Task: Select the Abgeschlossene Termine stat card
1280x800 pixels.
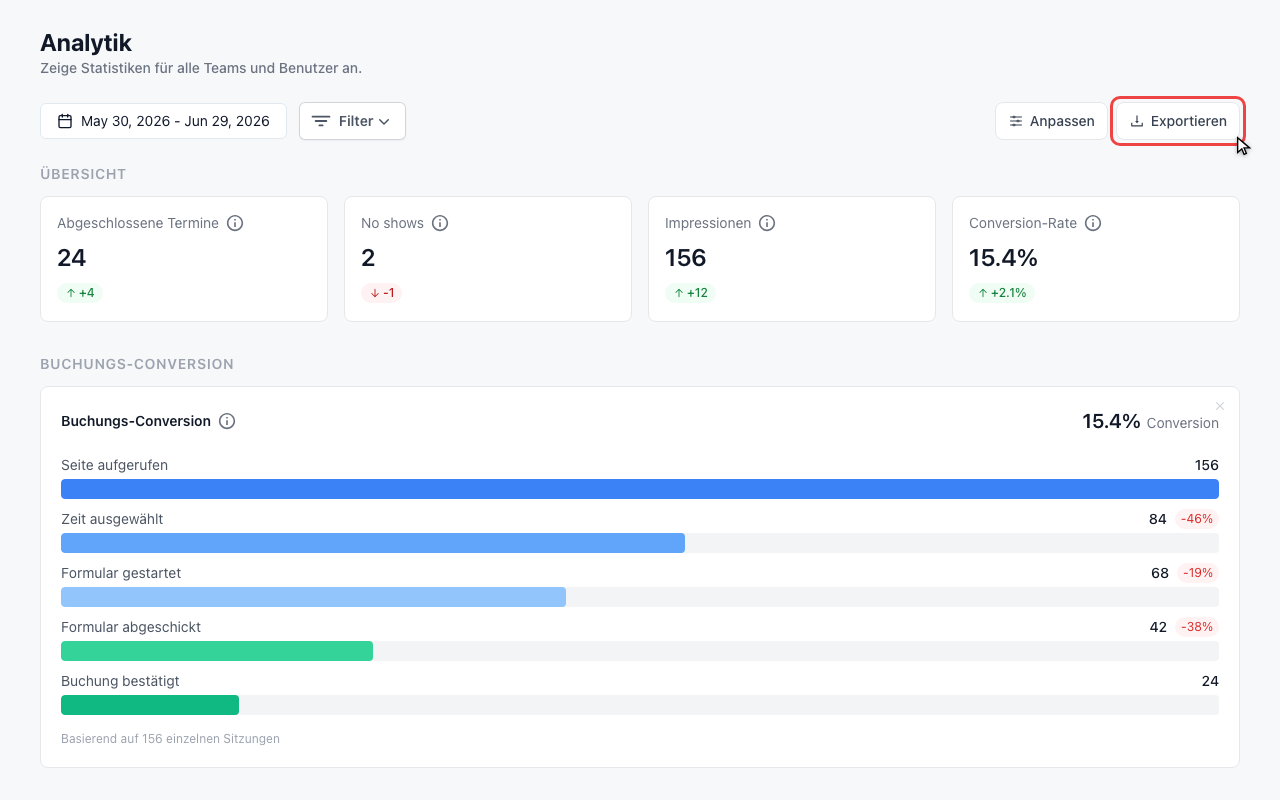Action: pyautogui.click(x=184, y=259)
